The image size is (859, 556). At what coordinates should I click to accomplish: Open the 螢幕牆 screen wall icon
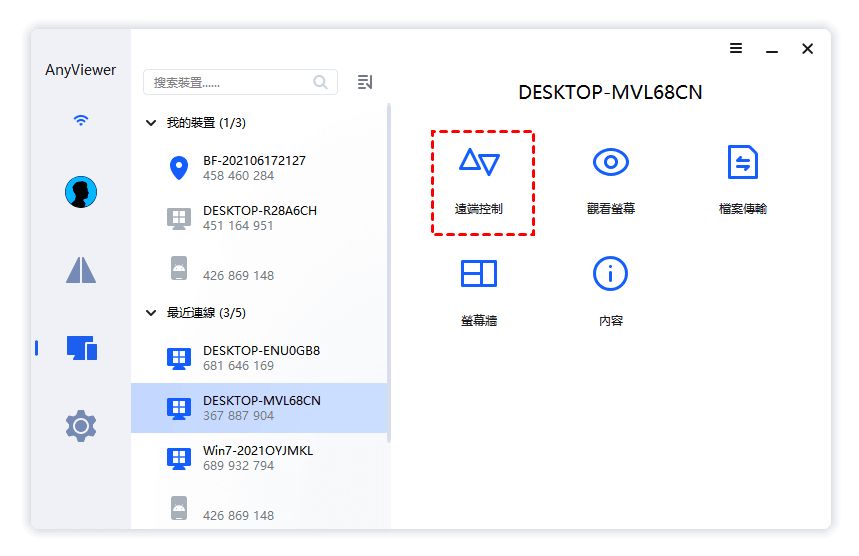pos(478,274)
